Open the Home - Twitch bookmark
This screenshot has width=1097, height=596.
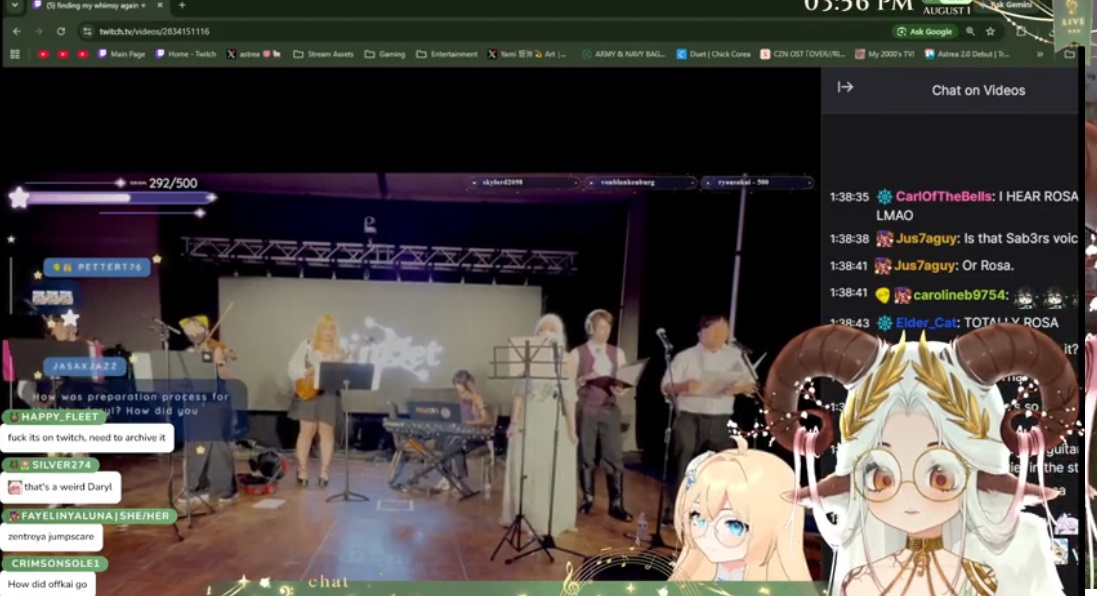(x=185, y=54)
